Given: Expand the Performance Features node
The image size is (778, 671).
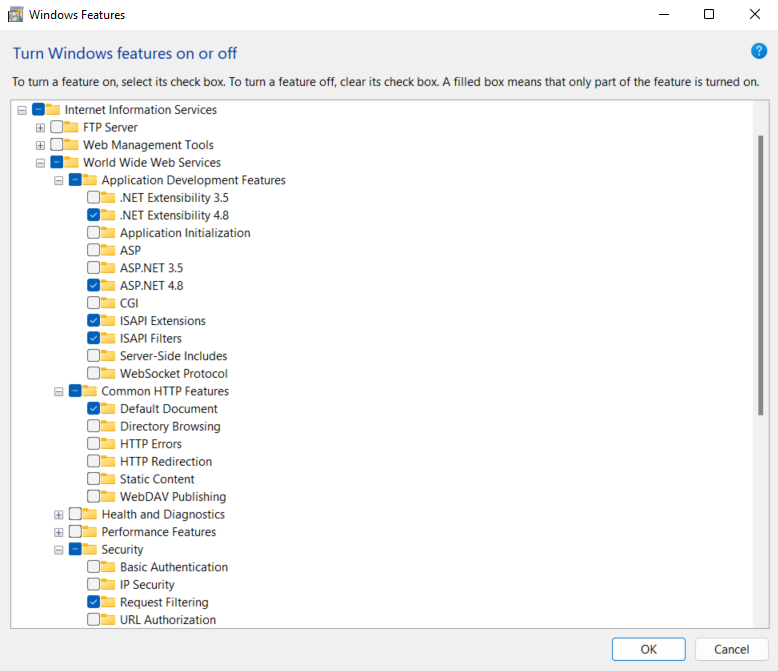Looking at the screenshot, I should 59,532.
